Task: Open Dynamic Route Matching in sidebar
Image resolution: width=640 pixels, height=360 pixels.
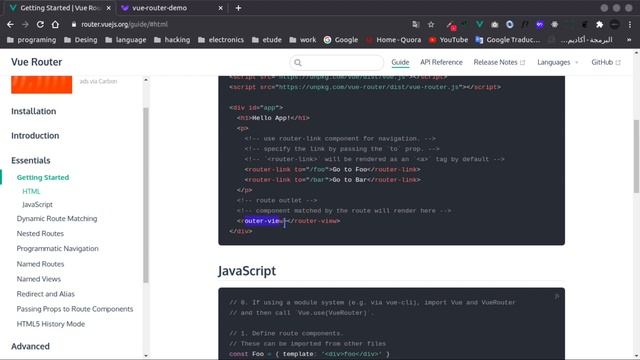Action: coord(57,219)
